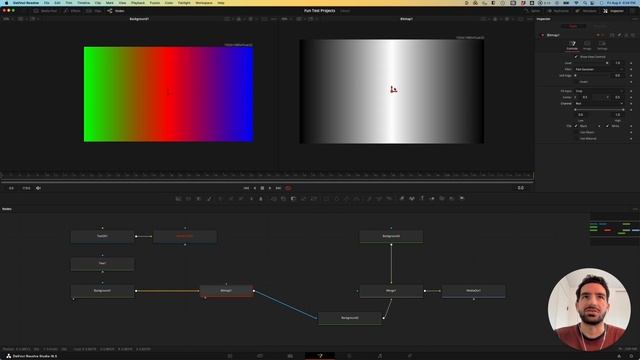Enable the Use Object checkbox
Viewport: 640px width, 360px height.
[576, 132]
